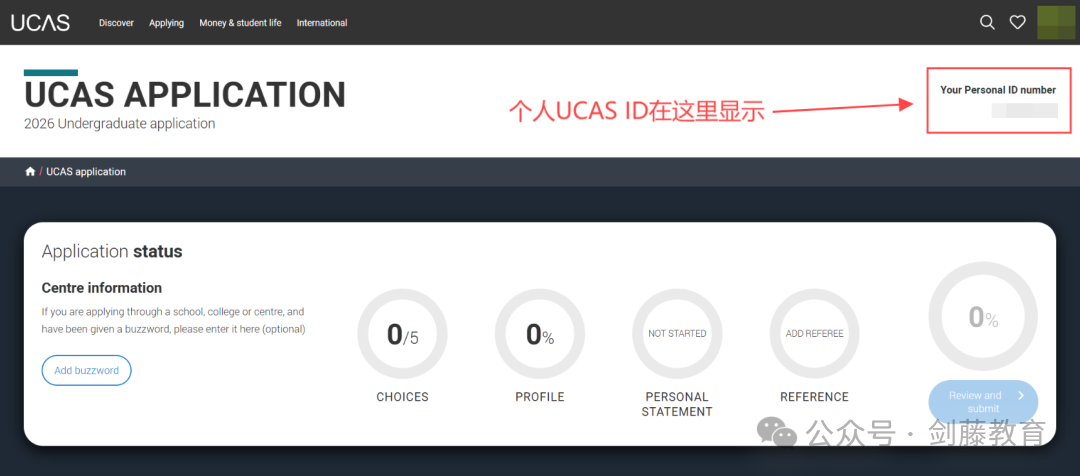Click the Review and submit button text

coord(975,402)
